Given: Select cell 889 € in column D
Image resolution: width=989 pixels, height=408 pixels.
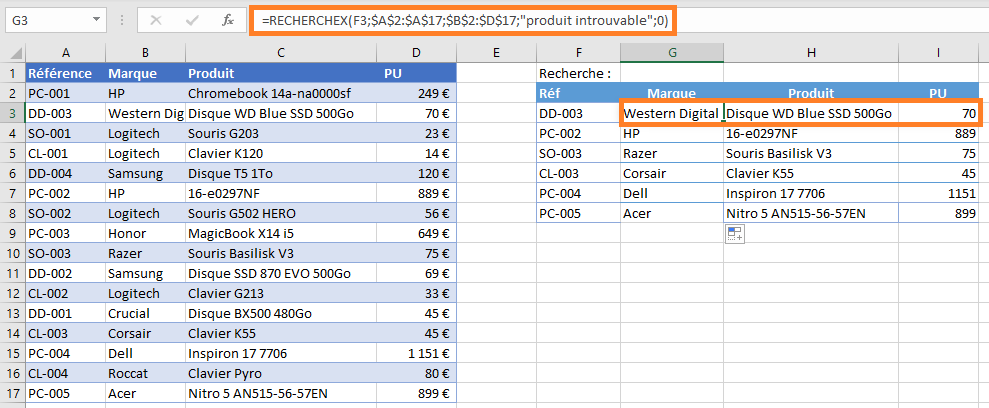Looking at the screenshot, I should point(416,194).
